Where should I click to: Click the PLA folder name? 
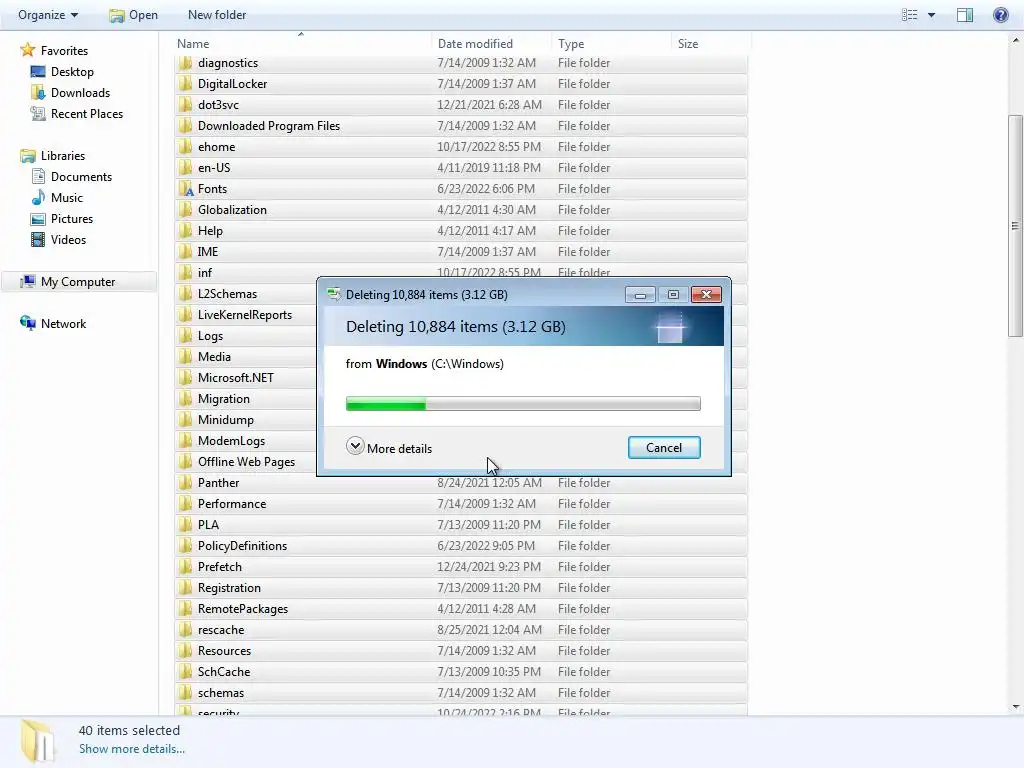[x=208, y=524]
